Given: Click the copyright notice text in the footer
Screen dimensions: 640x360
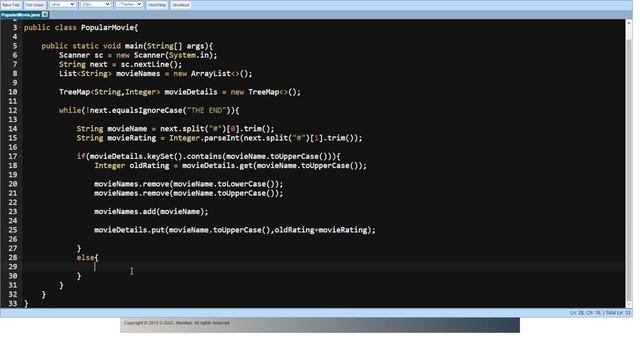Looking at the screenshot, I should pos(176,323).
